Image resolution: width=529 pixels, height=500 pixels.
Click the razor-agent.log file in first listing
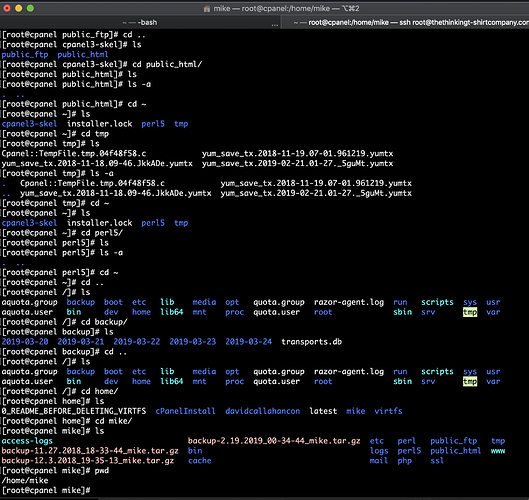coord(349,302)
